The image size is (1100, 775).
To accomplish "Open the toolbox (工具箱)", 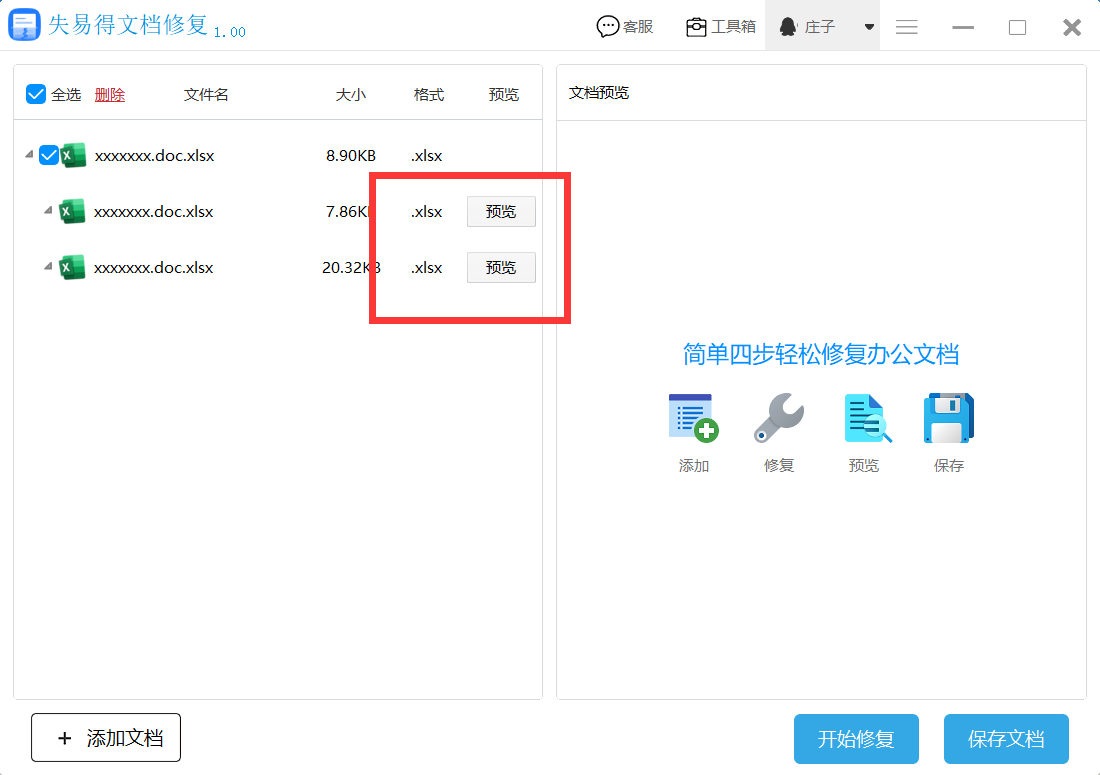I will click(x=720, y=27).
